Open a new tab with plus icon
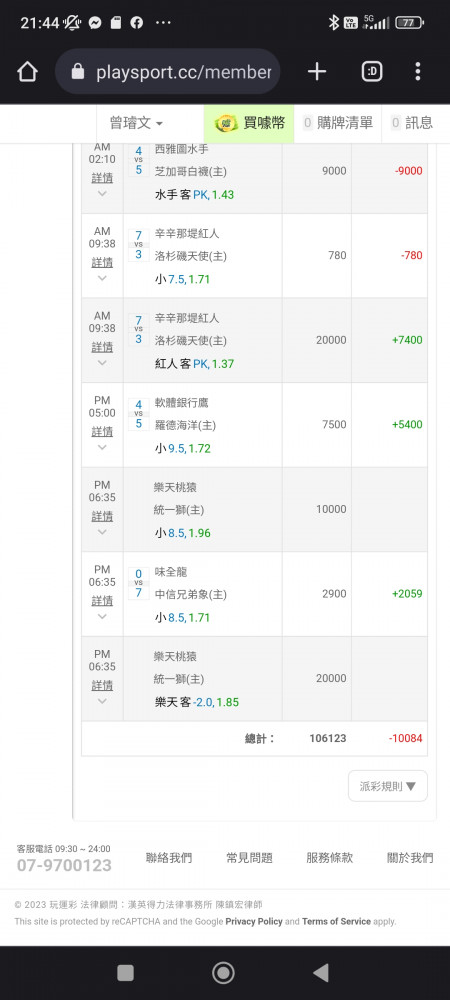450x1000 pixels. [x=317, y=72]
